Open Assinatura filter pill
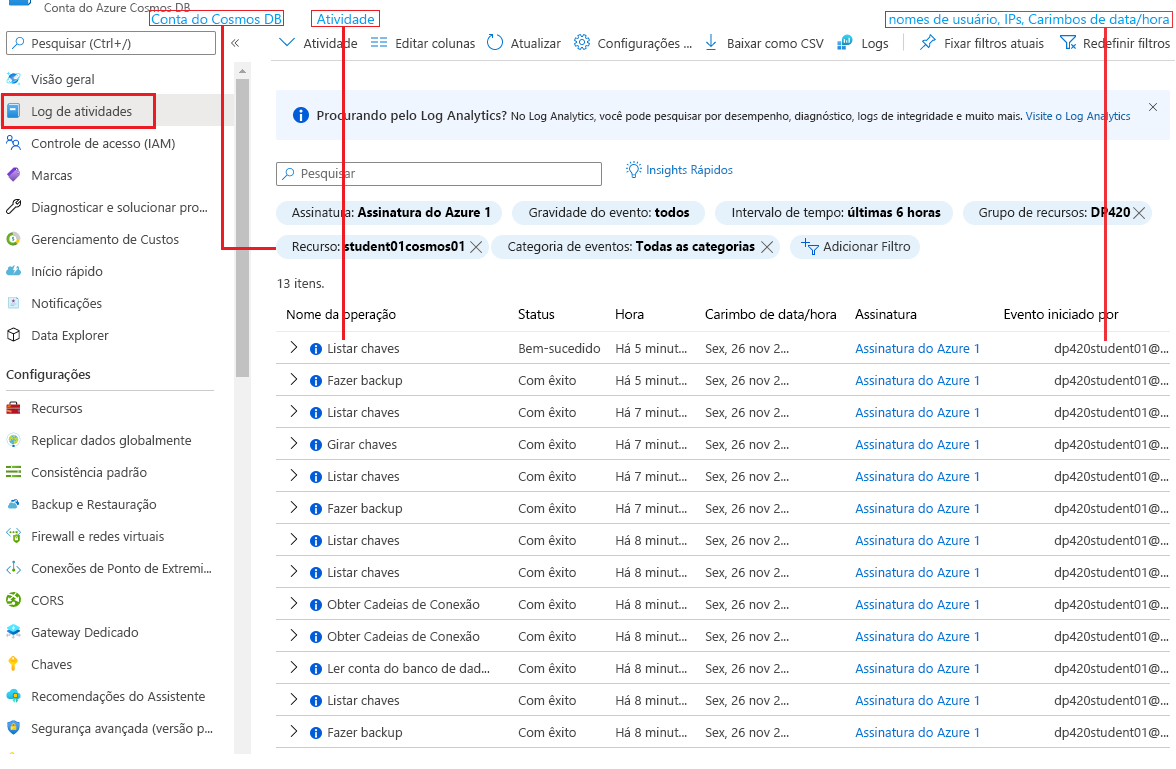This screenshot has height=769, width=1176. (x=390, y=213)
